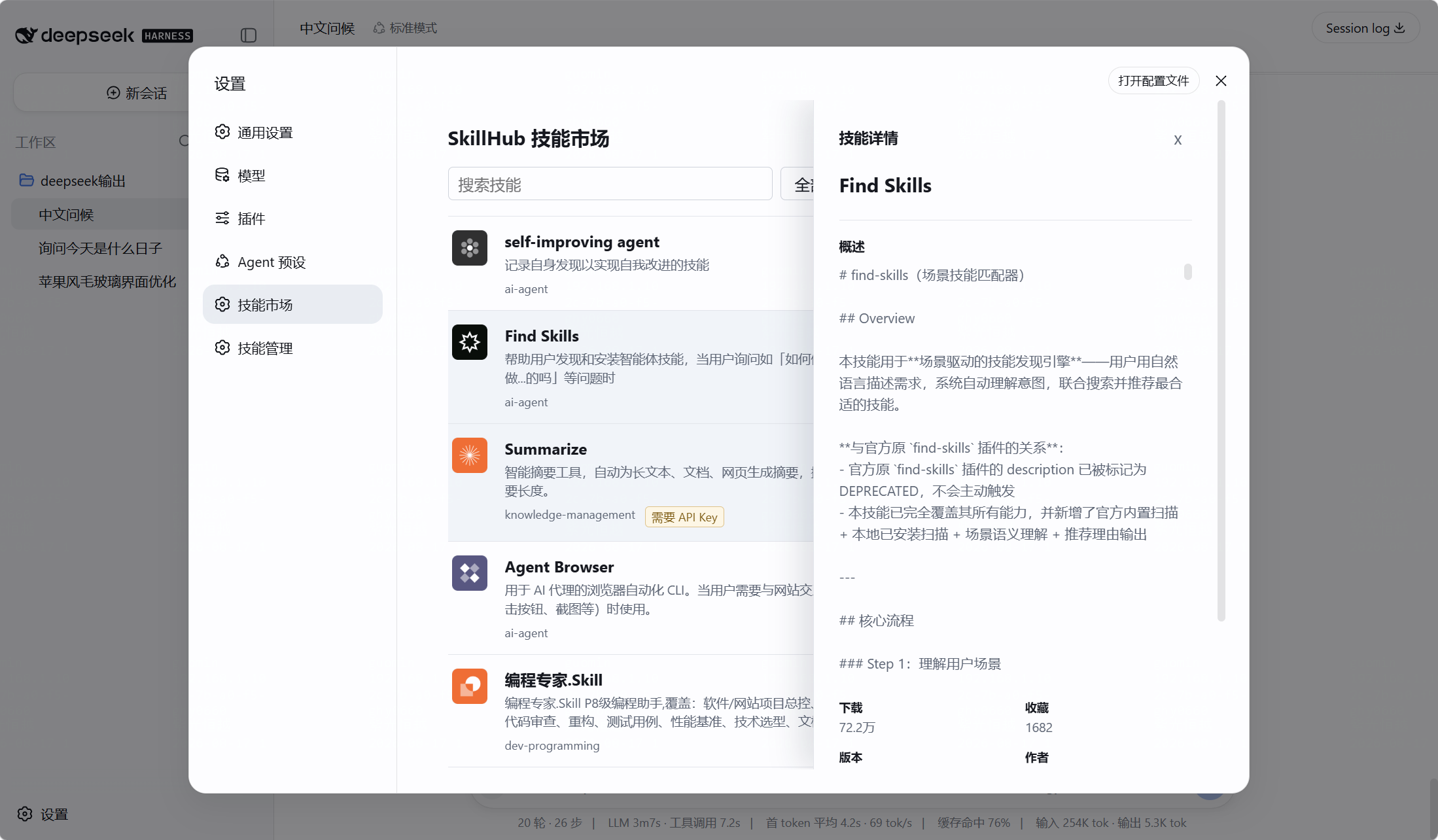The height and width of the screenshot is (840, 1438).
Task: Select the 中文问候 conversation
Action: [100, 215]
